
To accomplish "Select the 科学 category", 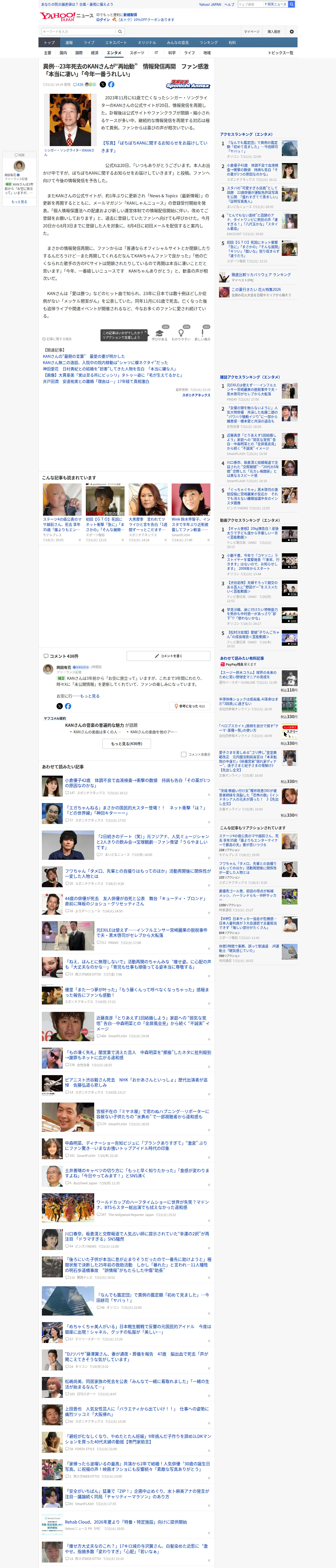I will [172, 53].
